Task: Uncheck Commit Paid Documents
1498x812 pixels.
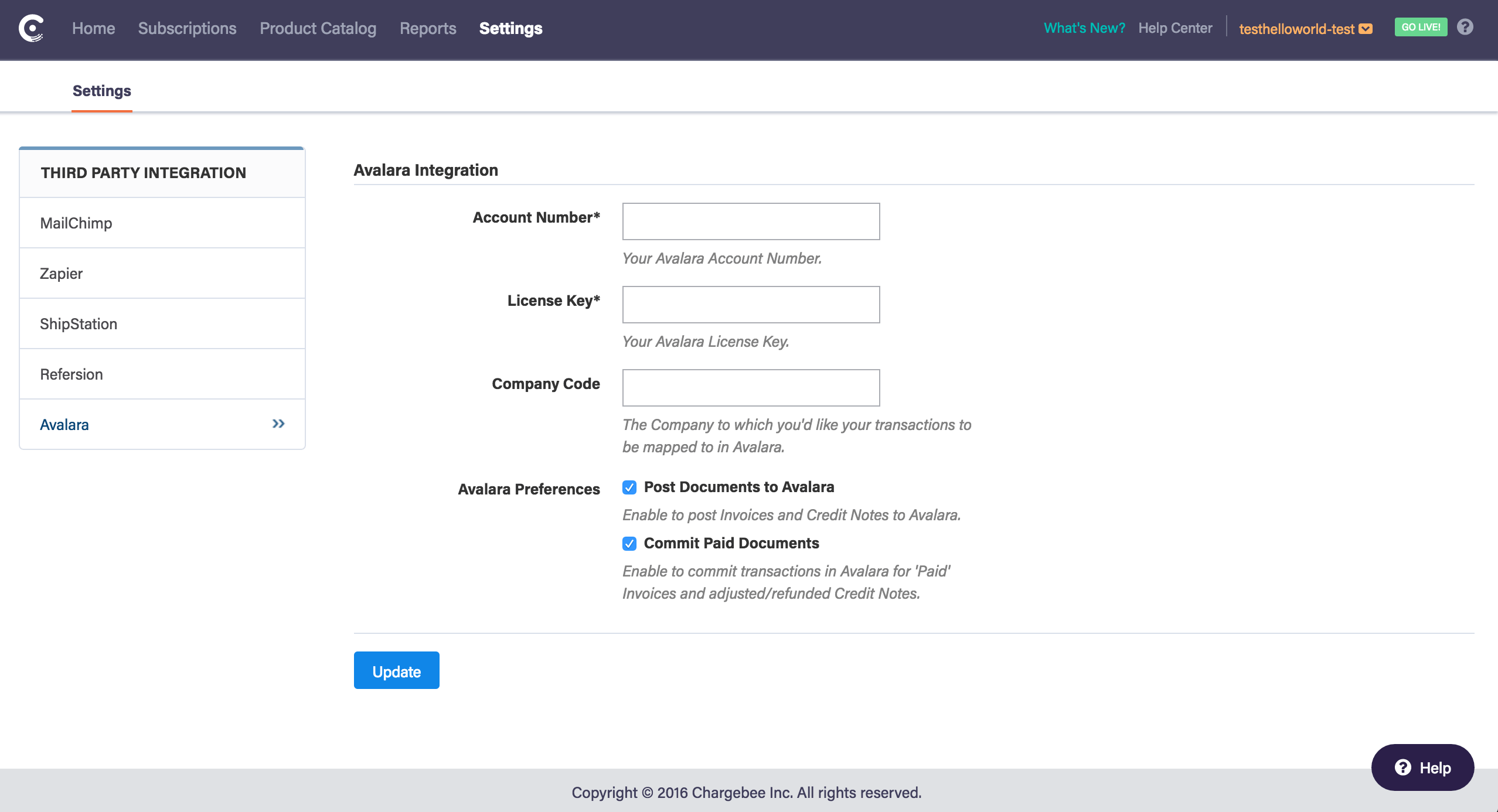Action: coord(629,543)
